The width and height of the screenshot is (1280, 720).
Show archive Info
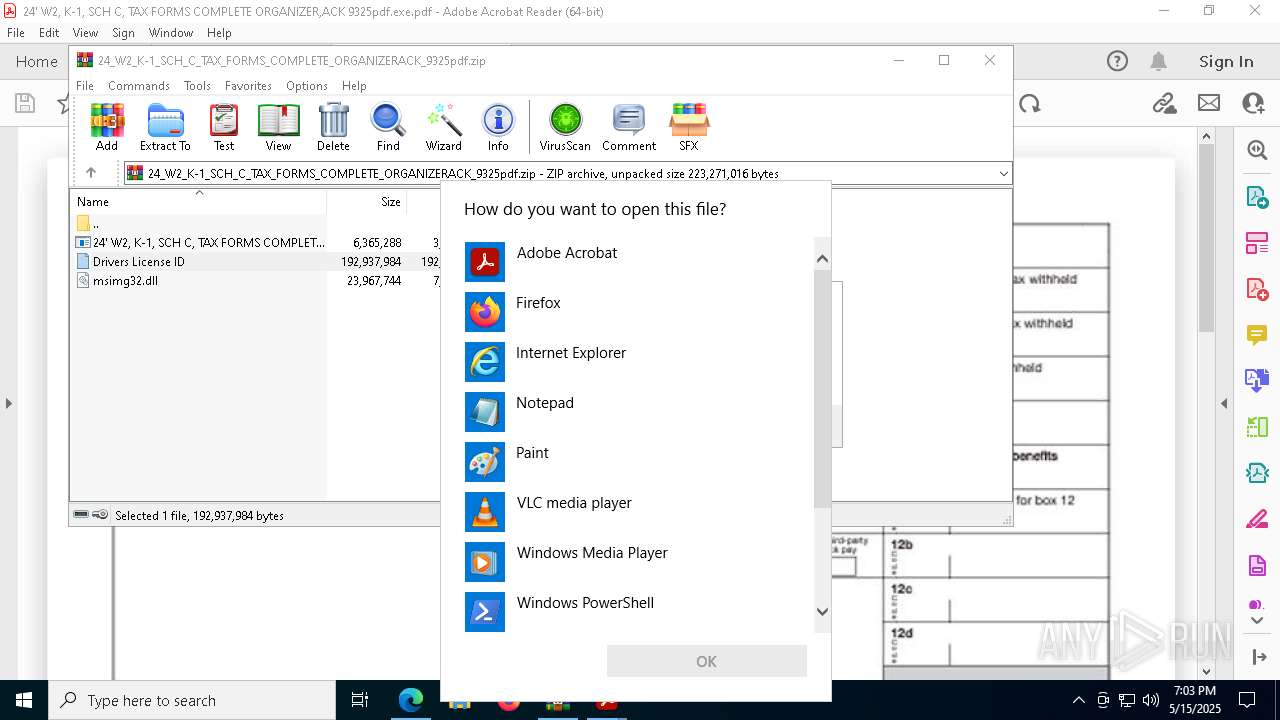click(x=498, y=127)
